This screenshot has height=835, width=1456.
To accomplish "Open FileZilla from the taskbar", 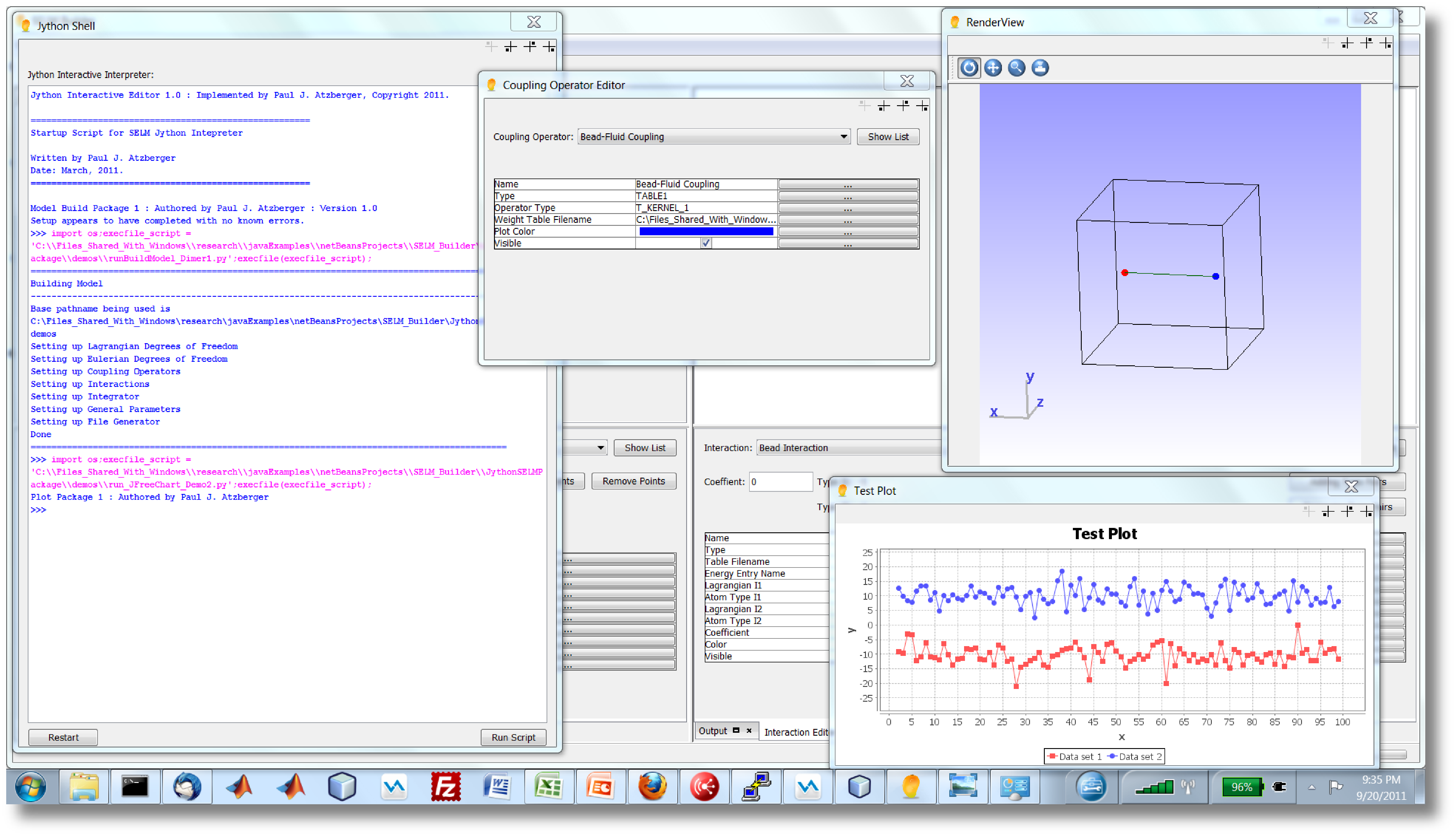I will 446,787.
